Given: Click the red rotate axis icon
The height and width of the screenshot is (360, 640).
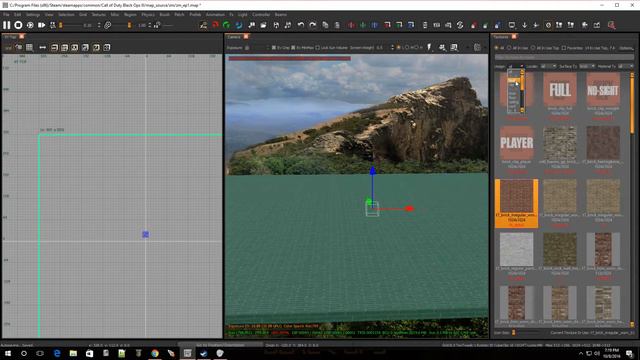Looking at the screenshot, I should pos(215,25).
